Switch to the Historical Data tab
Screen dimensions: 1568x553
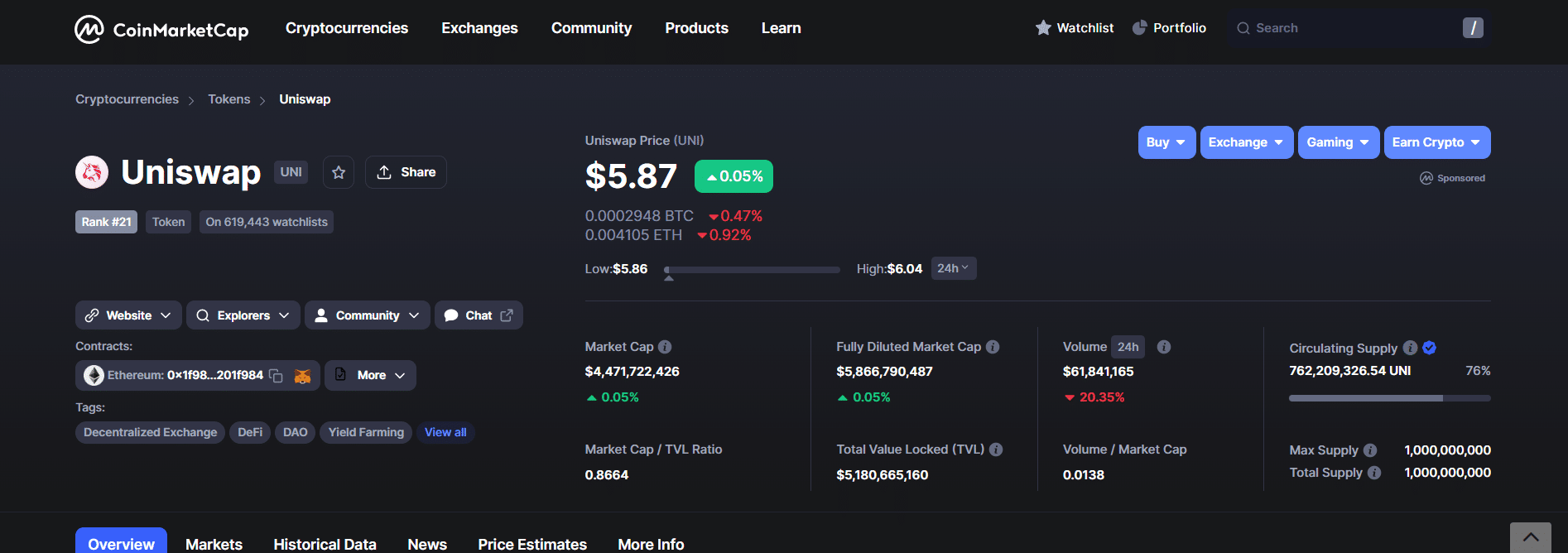point(325,544)
